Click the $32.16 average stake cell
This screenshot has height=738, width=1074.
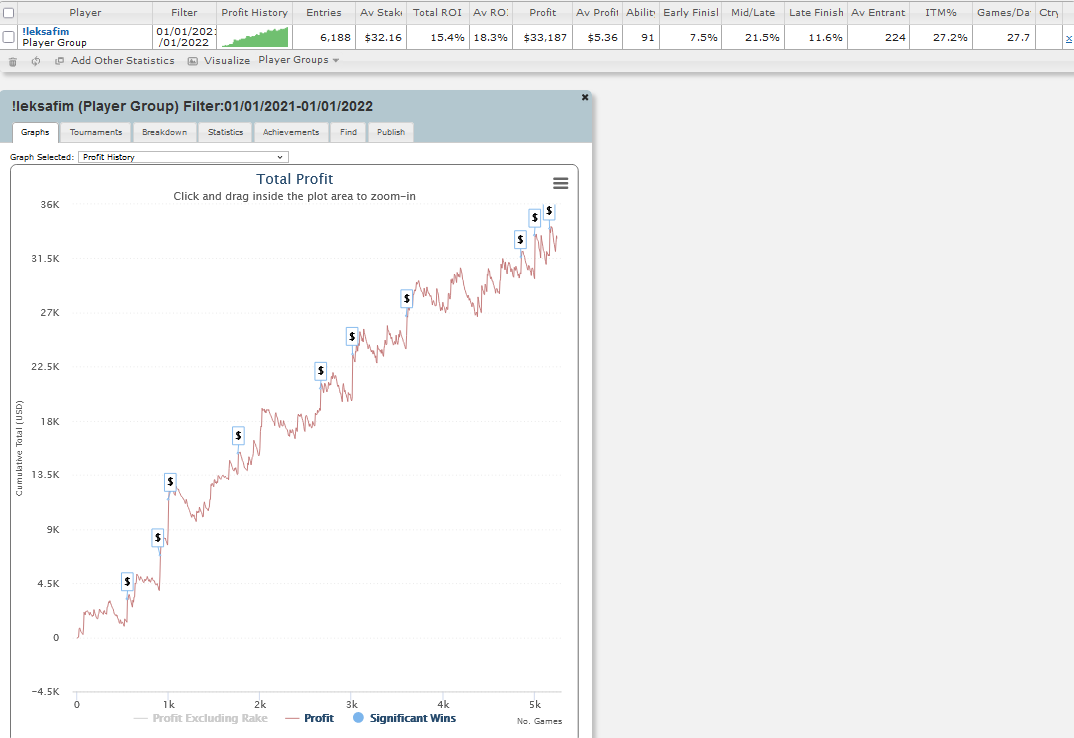point(383,38)
